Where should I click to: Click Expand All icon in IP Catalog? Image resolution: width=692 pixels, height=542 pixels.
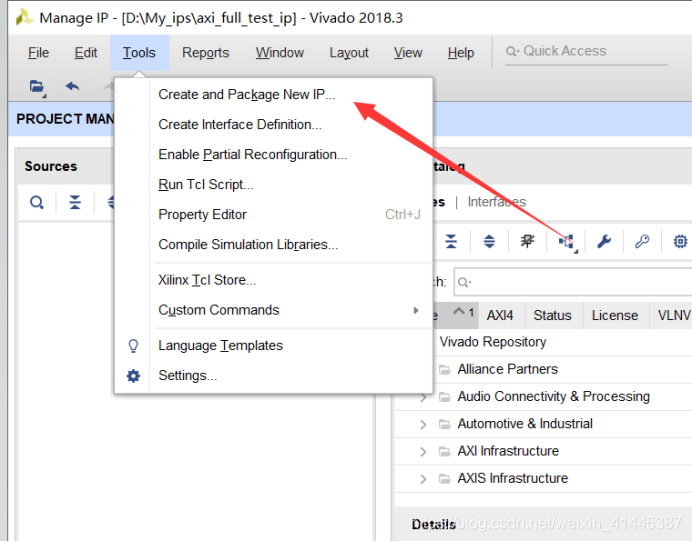(489, 241)
